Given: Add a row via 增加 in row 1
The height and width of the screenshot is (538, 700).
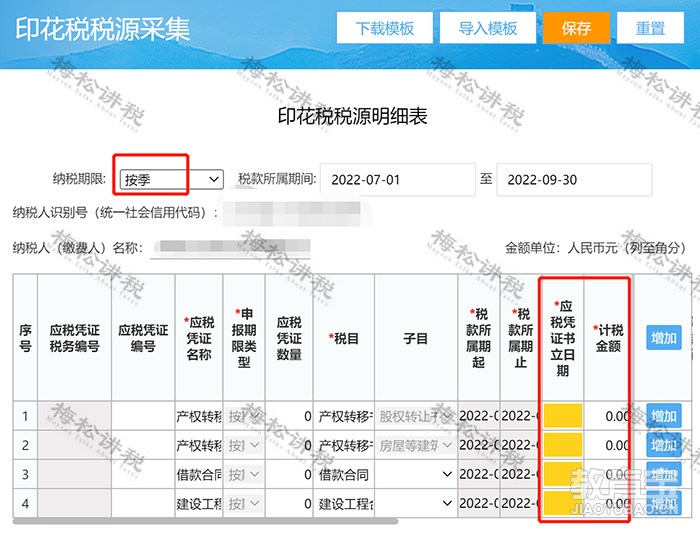Looking at the screenshot, I should coord(663,416).
